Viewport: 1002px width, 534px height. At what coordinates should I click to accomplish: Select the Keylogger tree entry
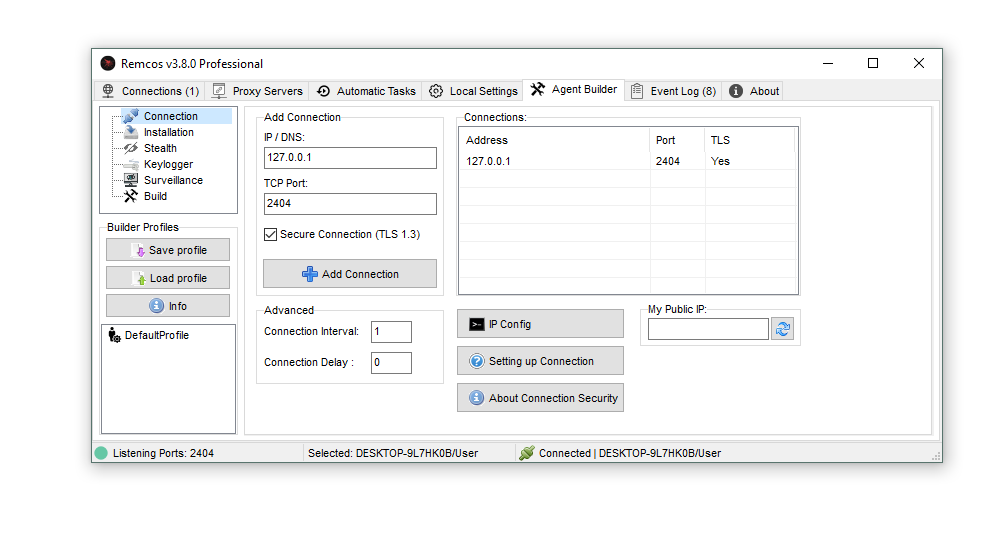tap(168, 164)
